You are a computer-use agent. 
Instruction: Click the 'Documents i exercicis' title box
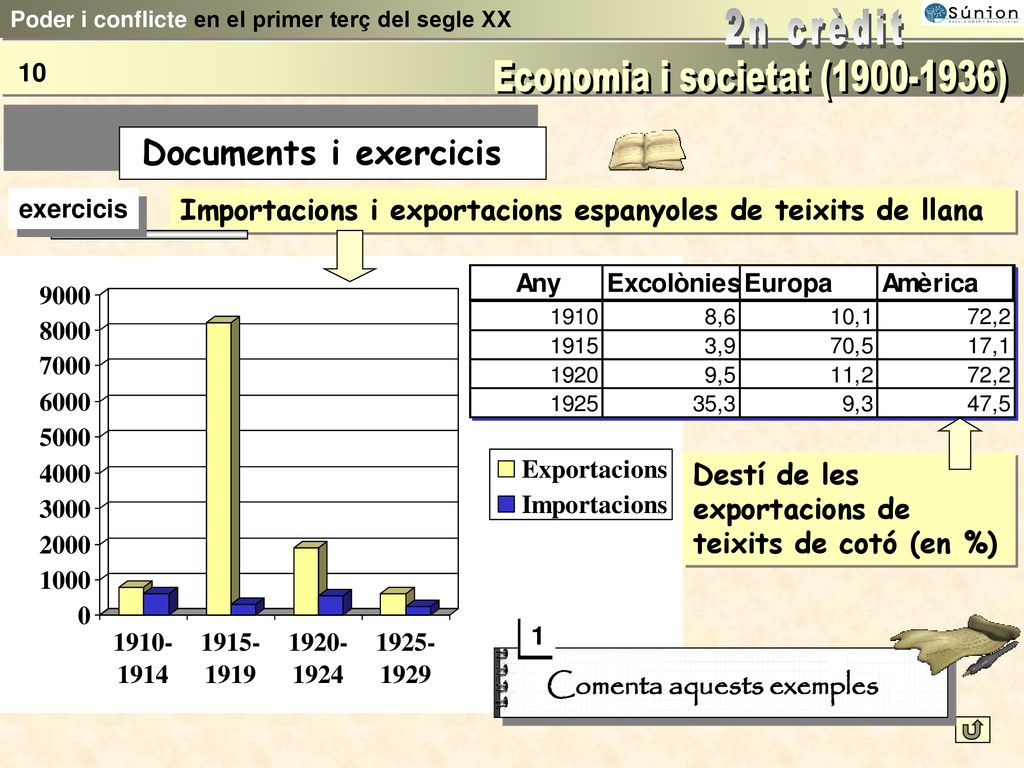pos(332,153)
